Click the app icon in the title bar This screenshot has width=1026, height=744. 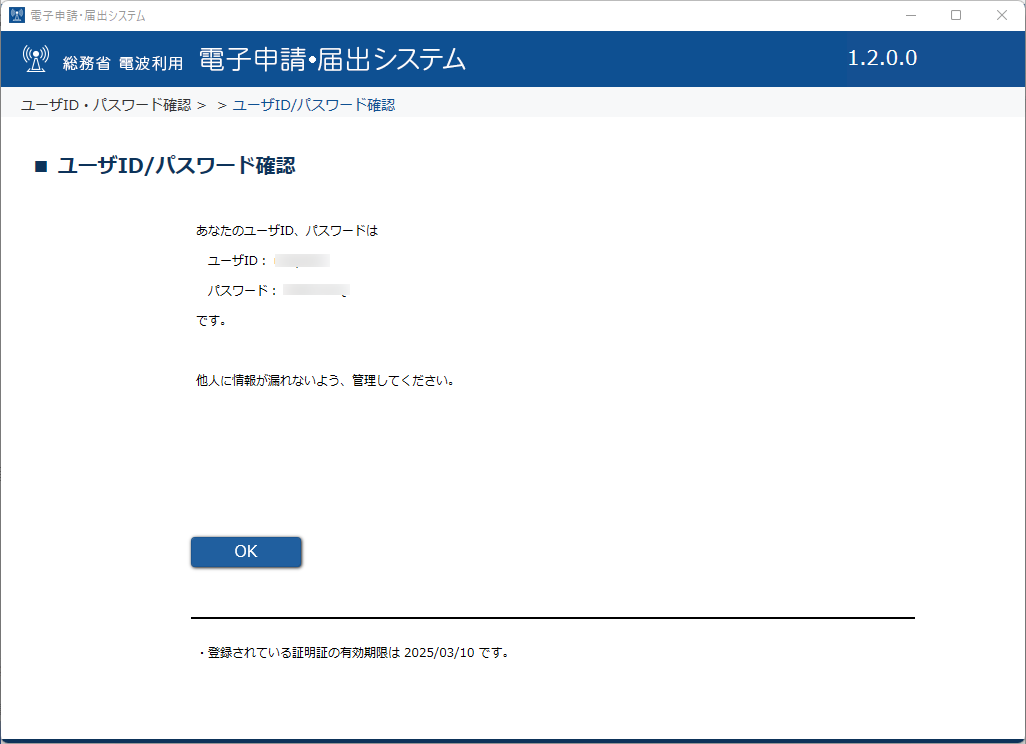point(16,15)
